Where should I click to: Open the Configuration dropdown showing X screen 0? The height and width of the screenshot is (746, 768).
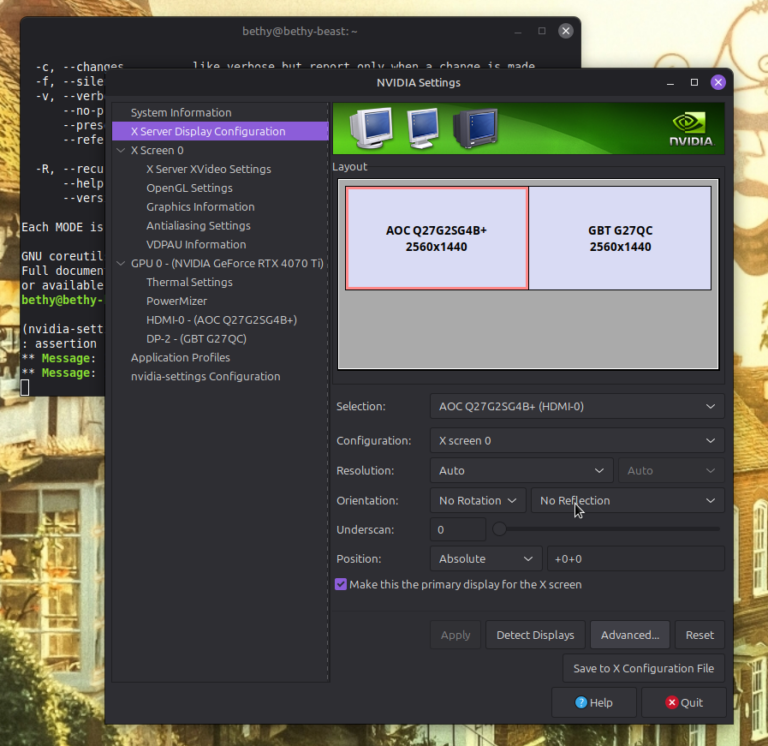click(577, 440)
